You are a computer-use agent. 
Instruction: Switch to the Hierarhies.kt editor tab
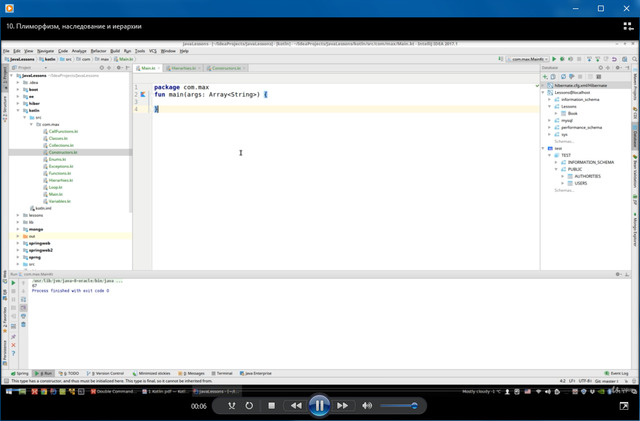click(180, 68)
